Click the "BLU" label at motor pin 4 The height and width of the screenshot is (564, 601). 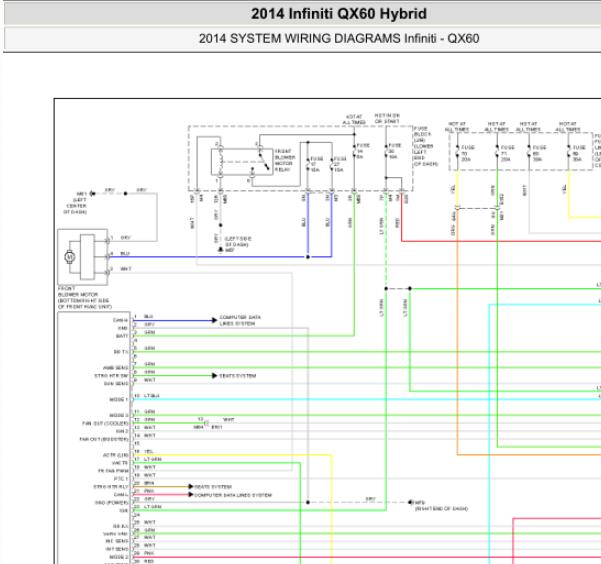click(125, 253)
